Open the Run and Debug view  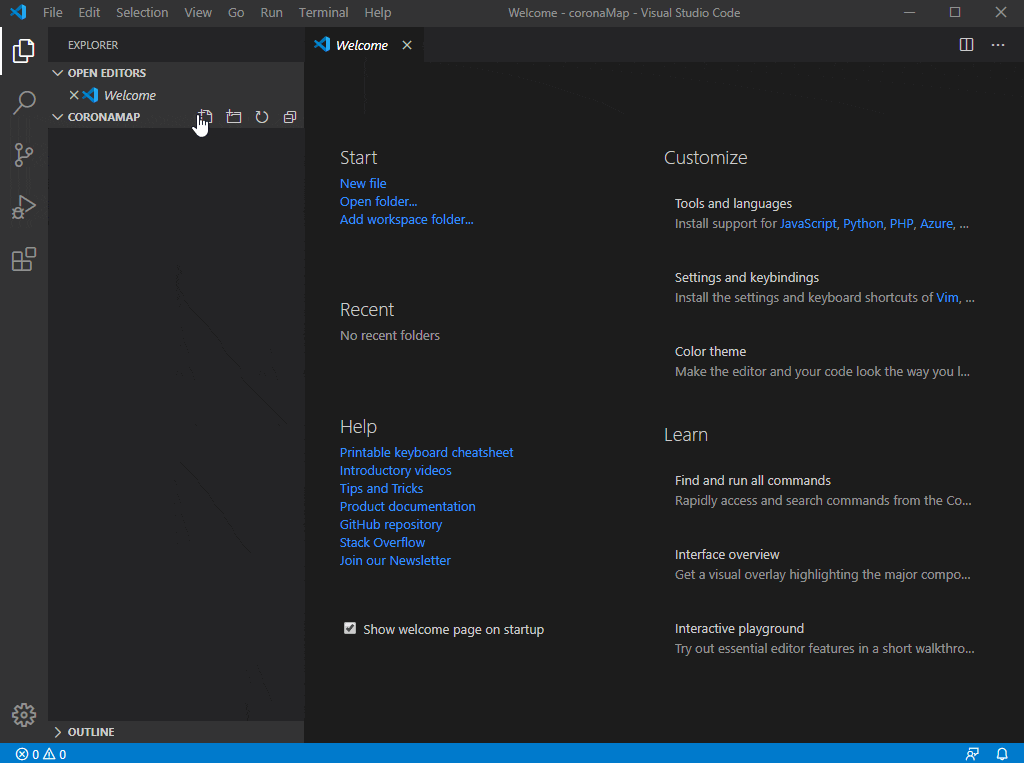pyautogui.click(x=24, y=207)
